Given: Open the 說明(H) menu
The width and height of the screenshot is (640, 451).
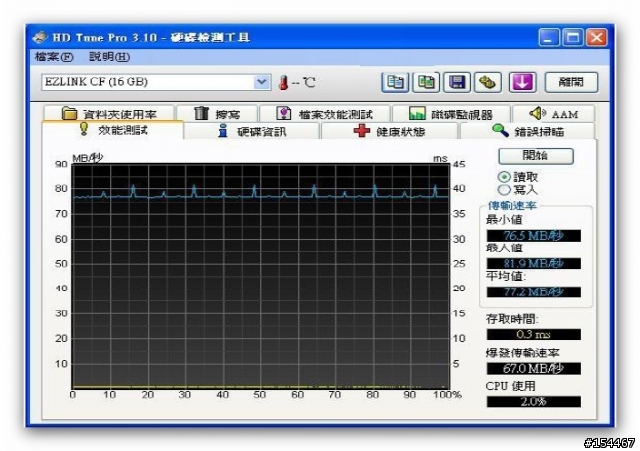Looking at the screenshot, I should [x=109, y=57].
